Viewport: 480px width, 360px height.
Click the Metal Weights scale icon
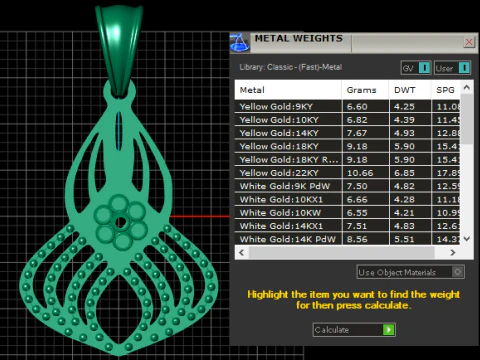point(240,43)
